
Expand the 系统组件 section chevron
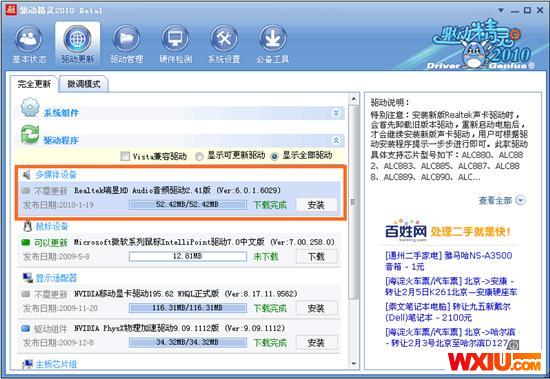[336, 113]
